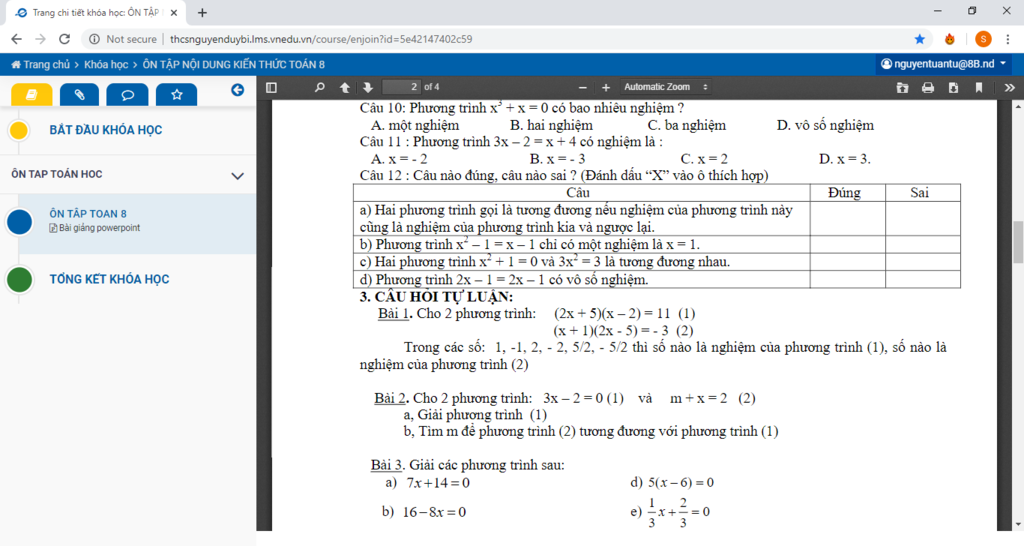
Task: Zoom out with the minus button
Action: coord(583,87)
